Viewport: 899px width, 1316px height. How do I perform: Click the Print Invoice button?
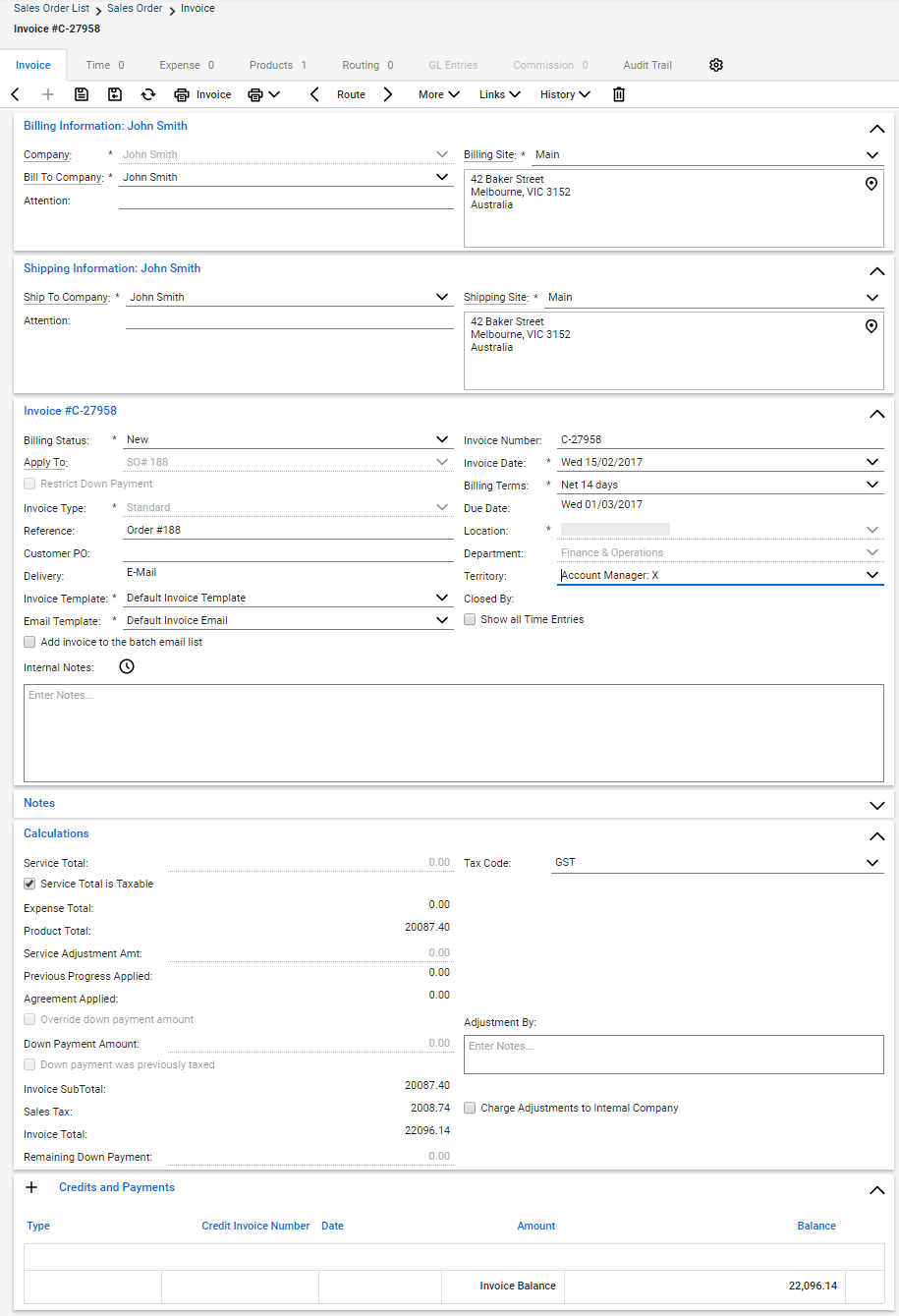203,94
